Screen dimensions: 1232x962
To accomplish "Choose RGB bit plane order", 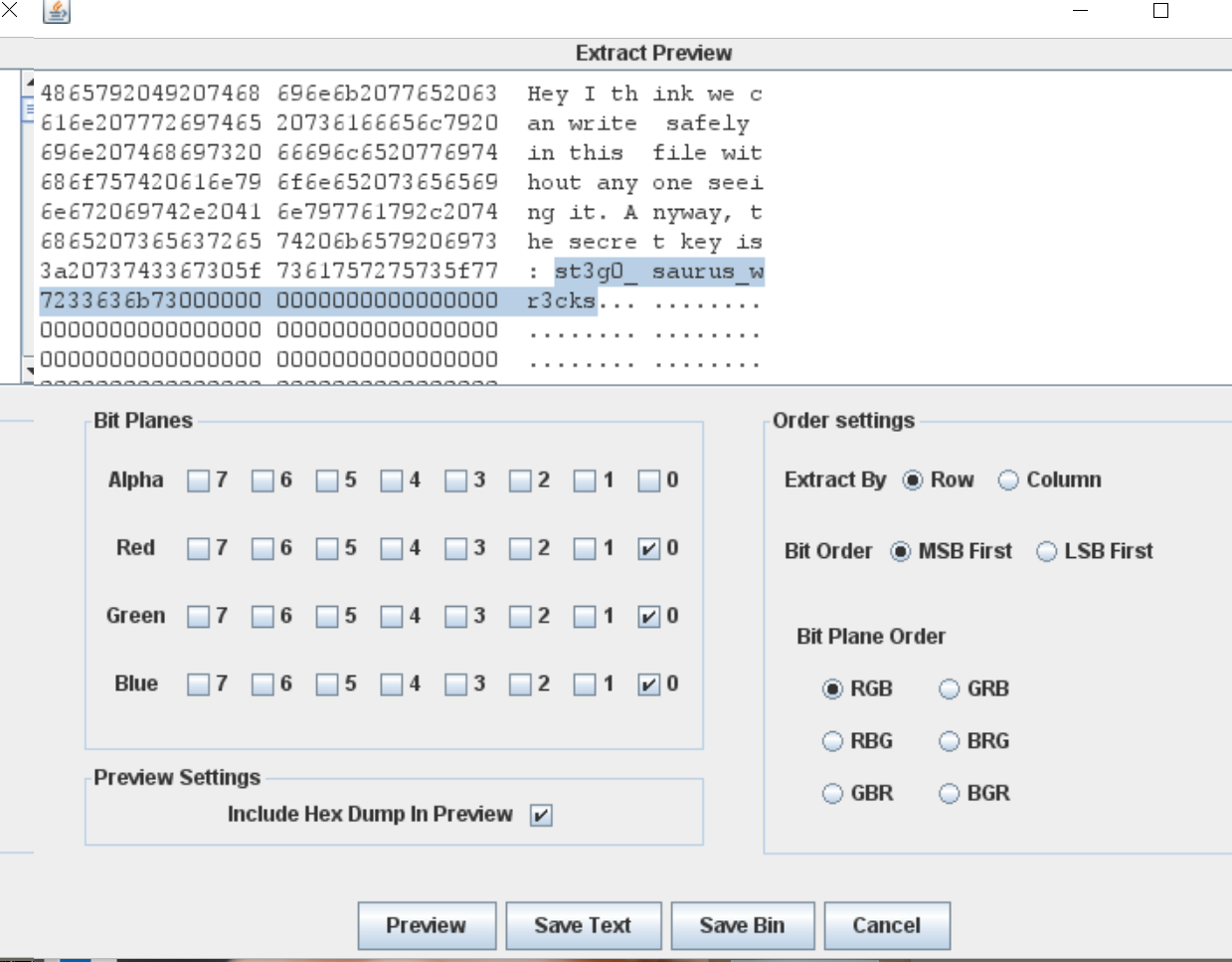I will point(833,689).
